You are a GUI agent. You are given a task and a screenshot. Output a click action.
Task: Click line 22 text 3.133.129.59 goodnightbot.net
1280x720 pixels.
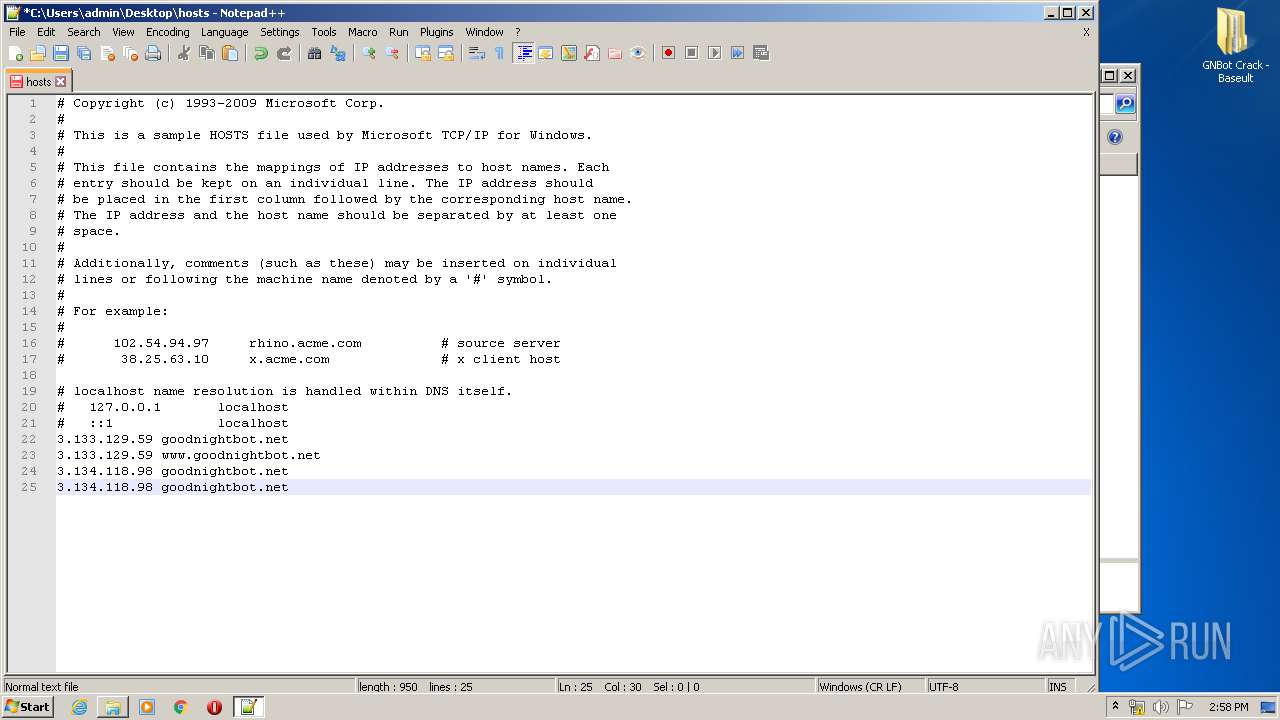(172, 439)
